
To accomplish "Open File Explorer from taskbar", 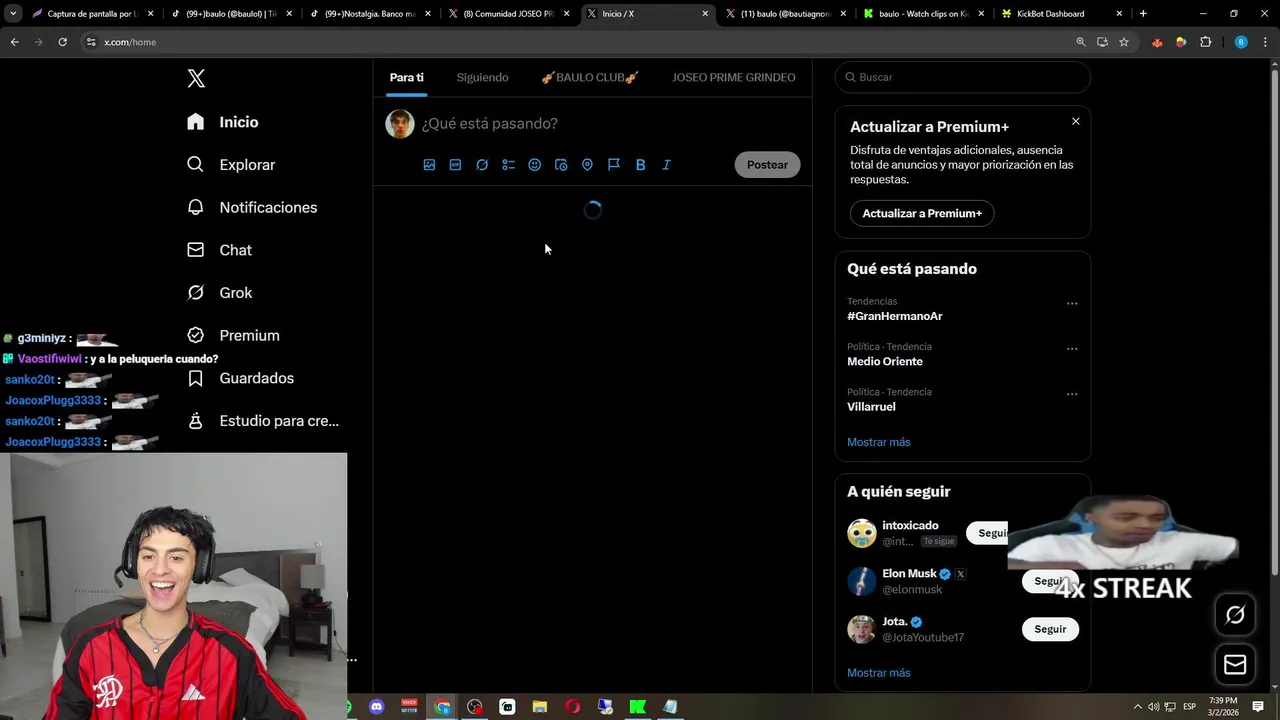I will tap(540, 707).
